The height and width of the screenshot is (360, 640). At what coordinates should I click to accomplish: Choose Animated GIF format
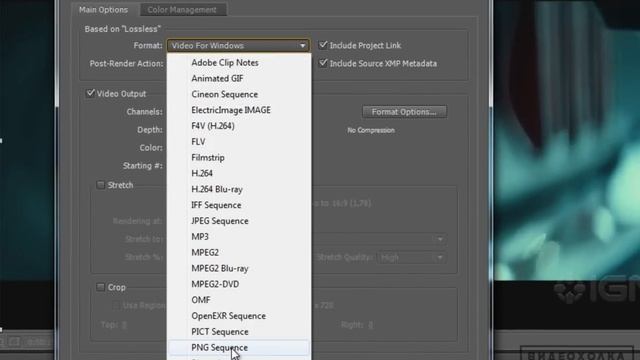click(239, 78)
